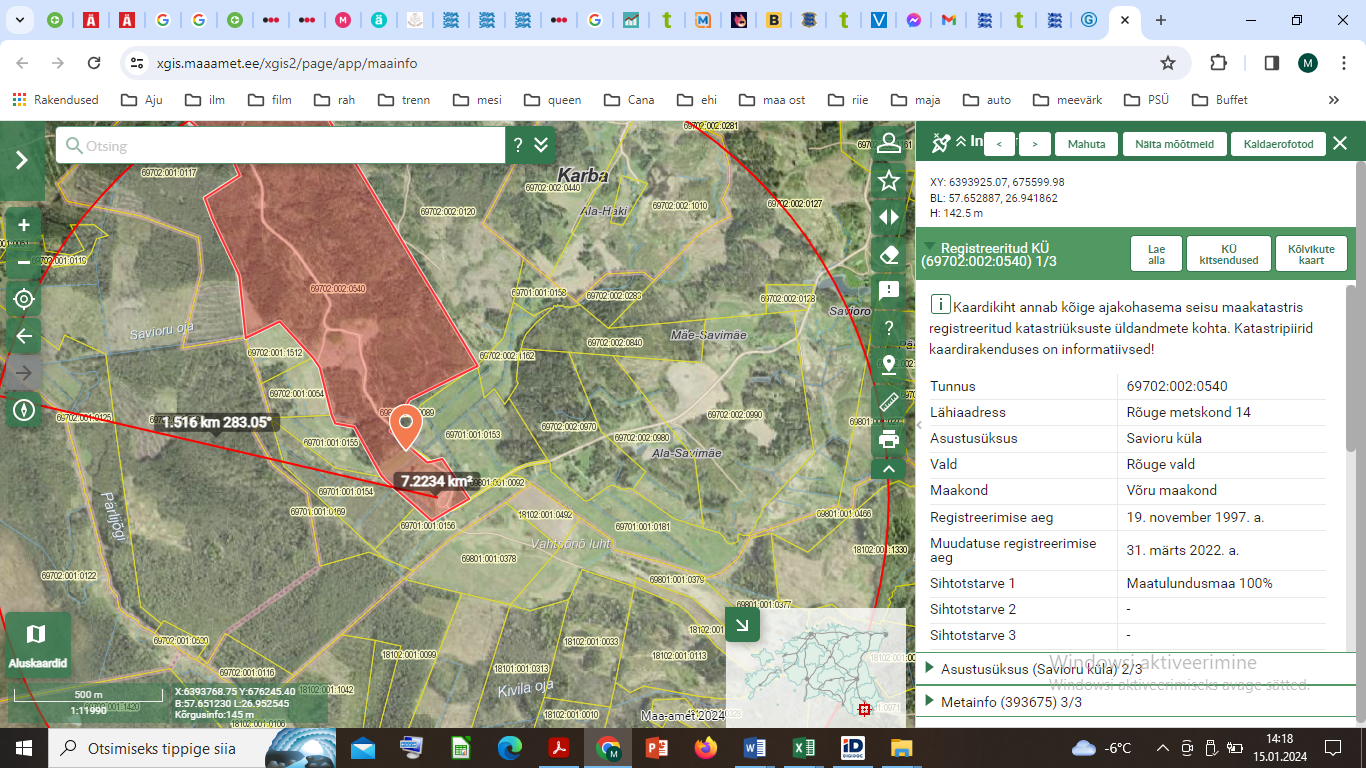The width and height of the screenshot is (1366, 768).
Task: Open the star bookmarks icon
Action: click(888, 180)
